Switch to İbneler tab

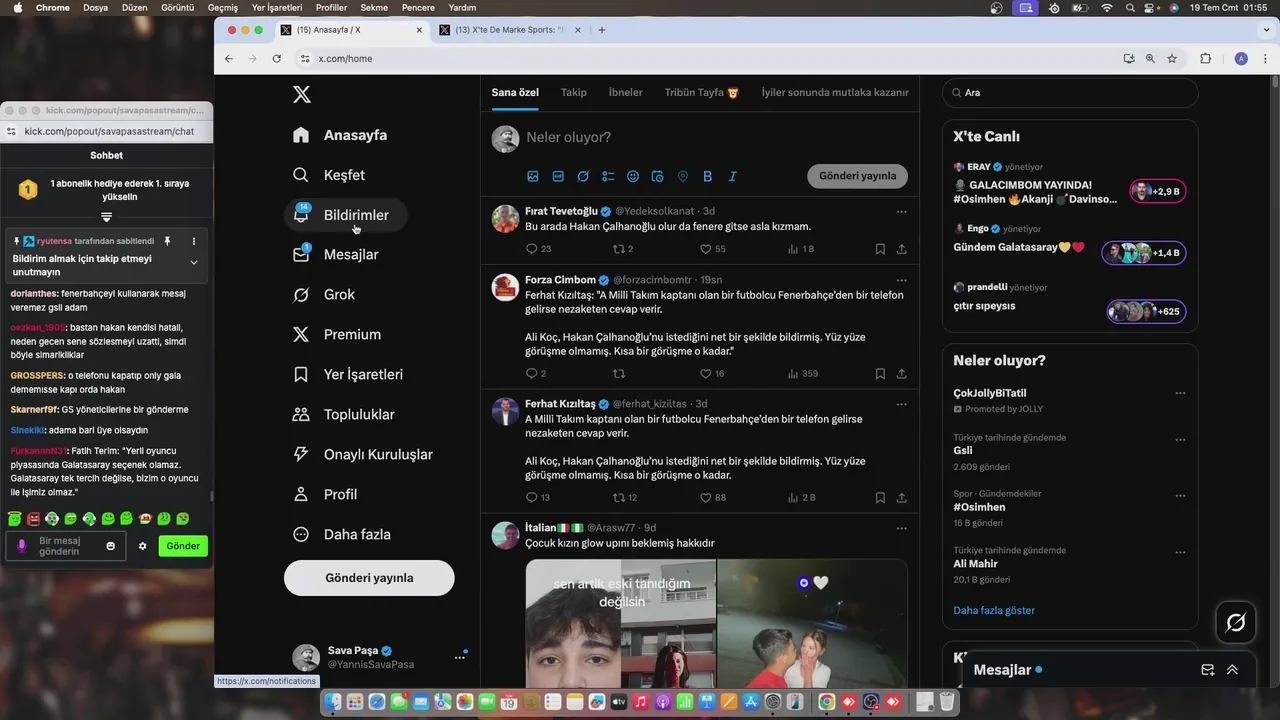[626, 93]
